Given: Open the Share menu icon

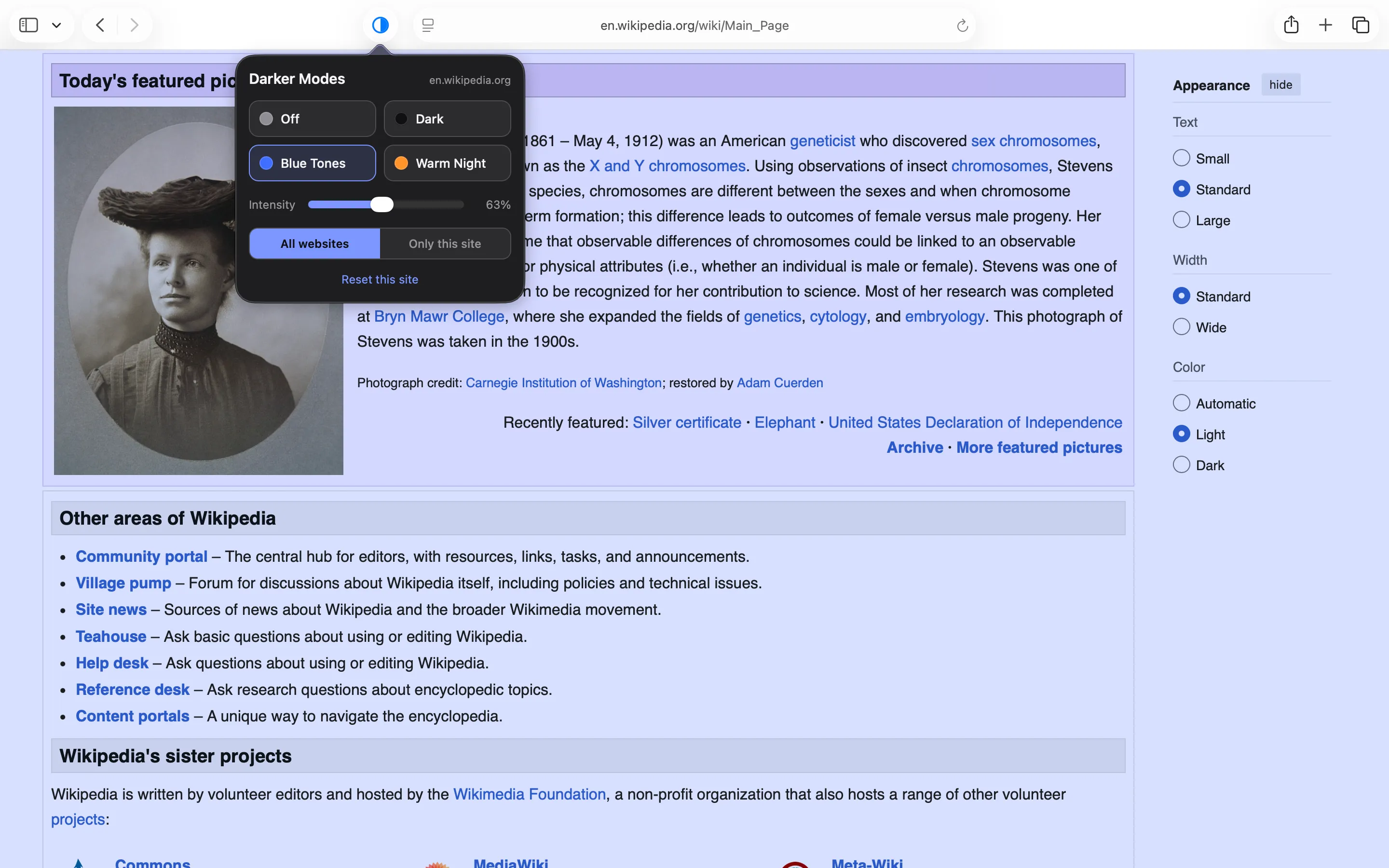Looking at the screenshot, I should pyautogui.click(x=1291, y=25).
